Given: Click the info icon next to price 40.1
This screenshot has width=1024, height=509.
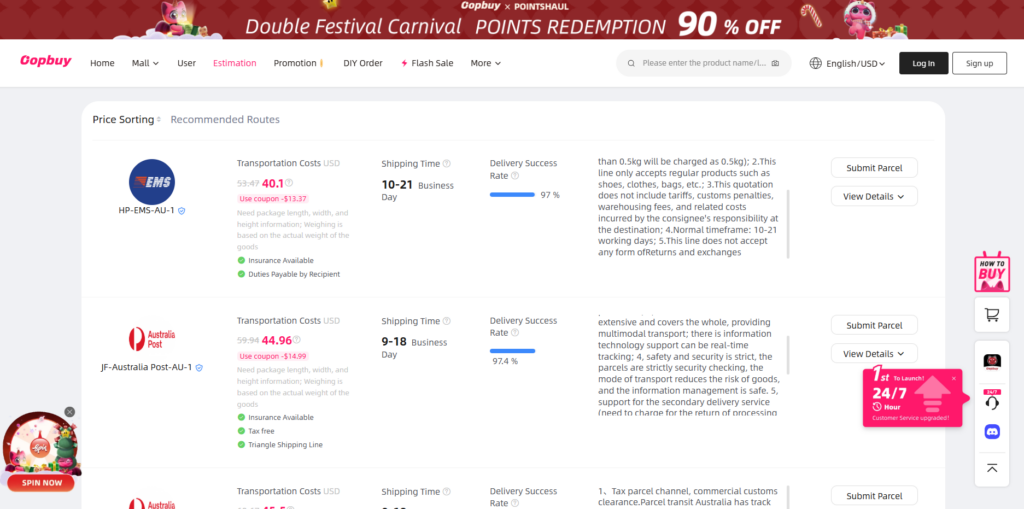Looking at the screenshot, I should click(x=290, y=182).
